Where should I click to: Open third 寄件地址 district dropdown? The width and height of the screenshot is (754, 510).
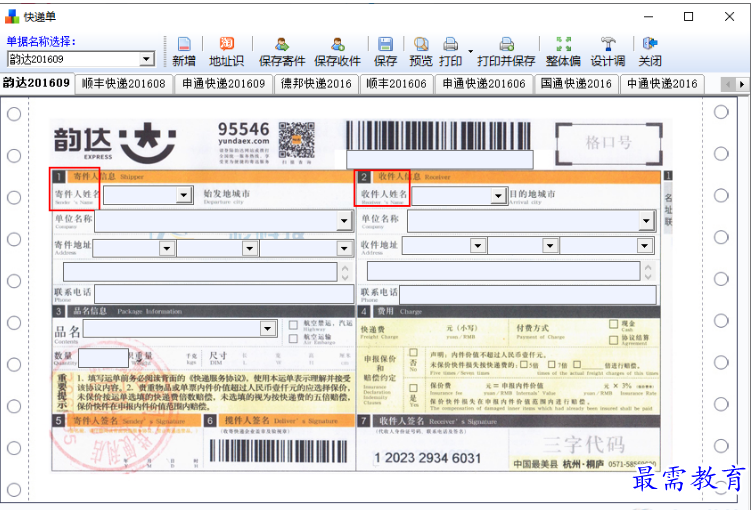point(344,249)
